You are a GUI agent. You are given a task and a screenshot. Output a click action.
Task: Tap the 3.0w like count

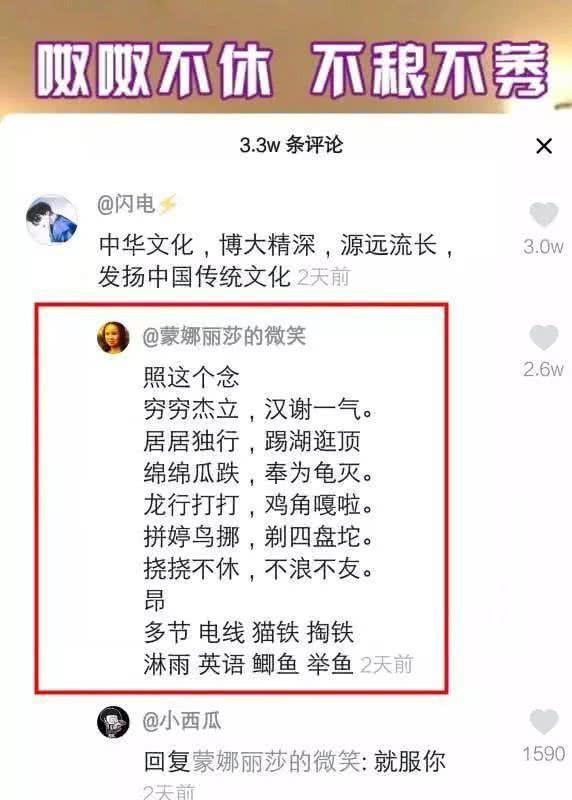543,247
